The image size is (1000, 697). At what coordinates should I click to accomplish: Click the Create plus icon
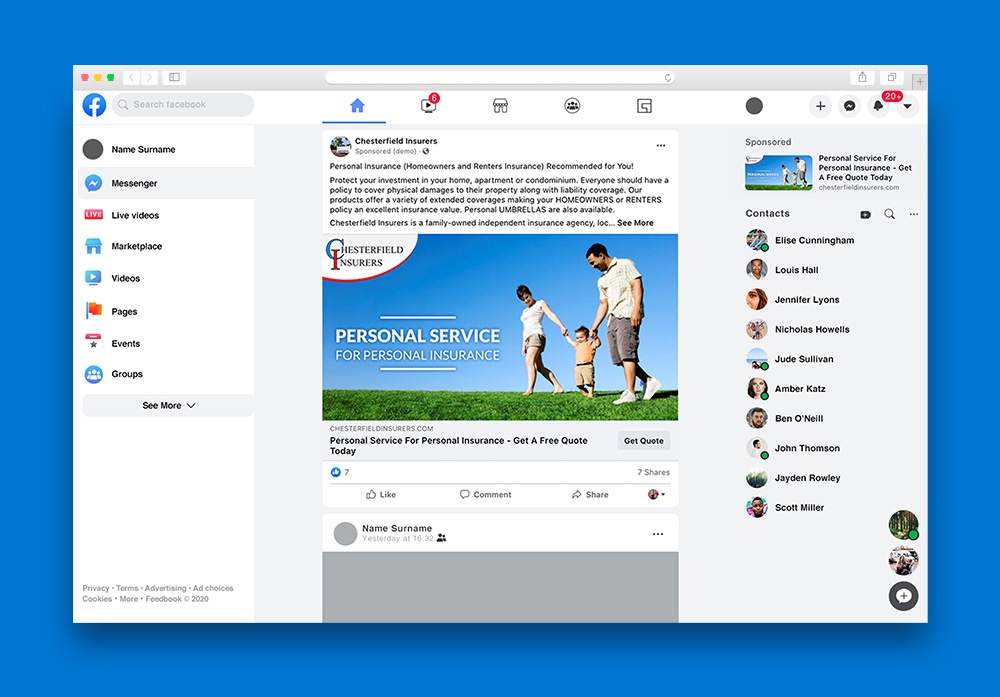pyautogui.click(x=821, y=106)
